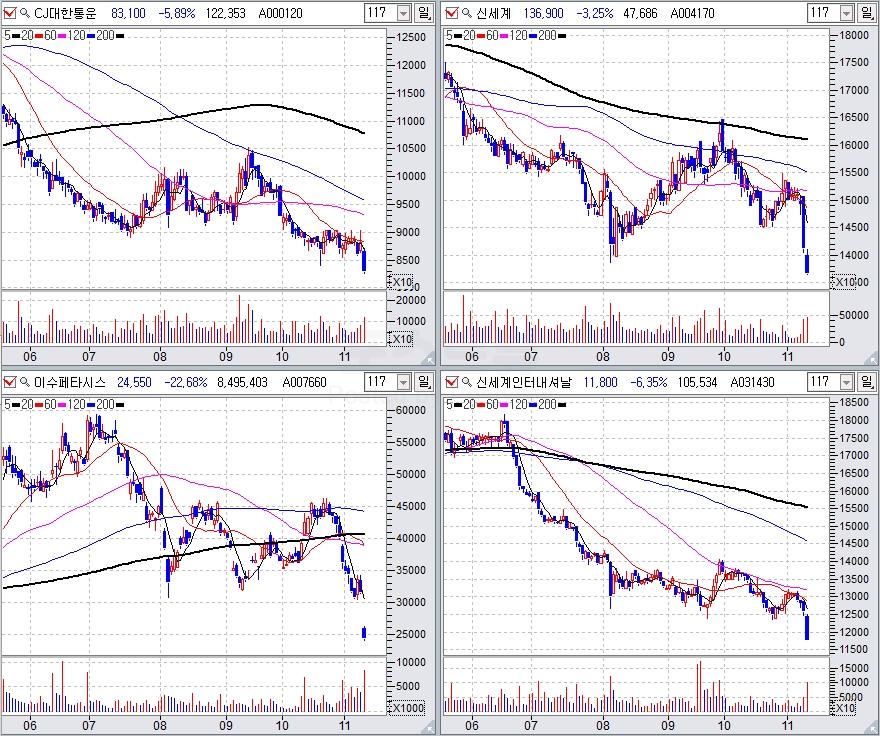Open stock lookup icon for 신세계인터내셔날
The height and width of the screenshot is (736, 880).
[x=465, y=381]
